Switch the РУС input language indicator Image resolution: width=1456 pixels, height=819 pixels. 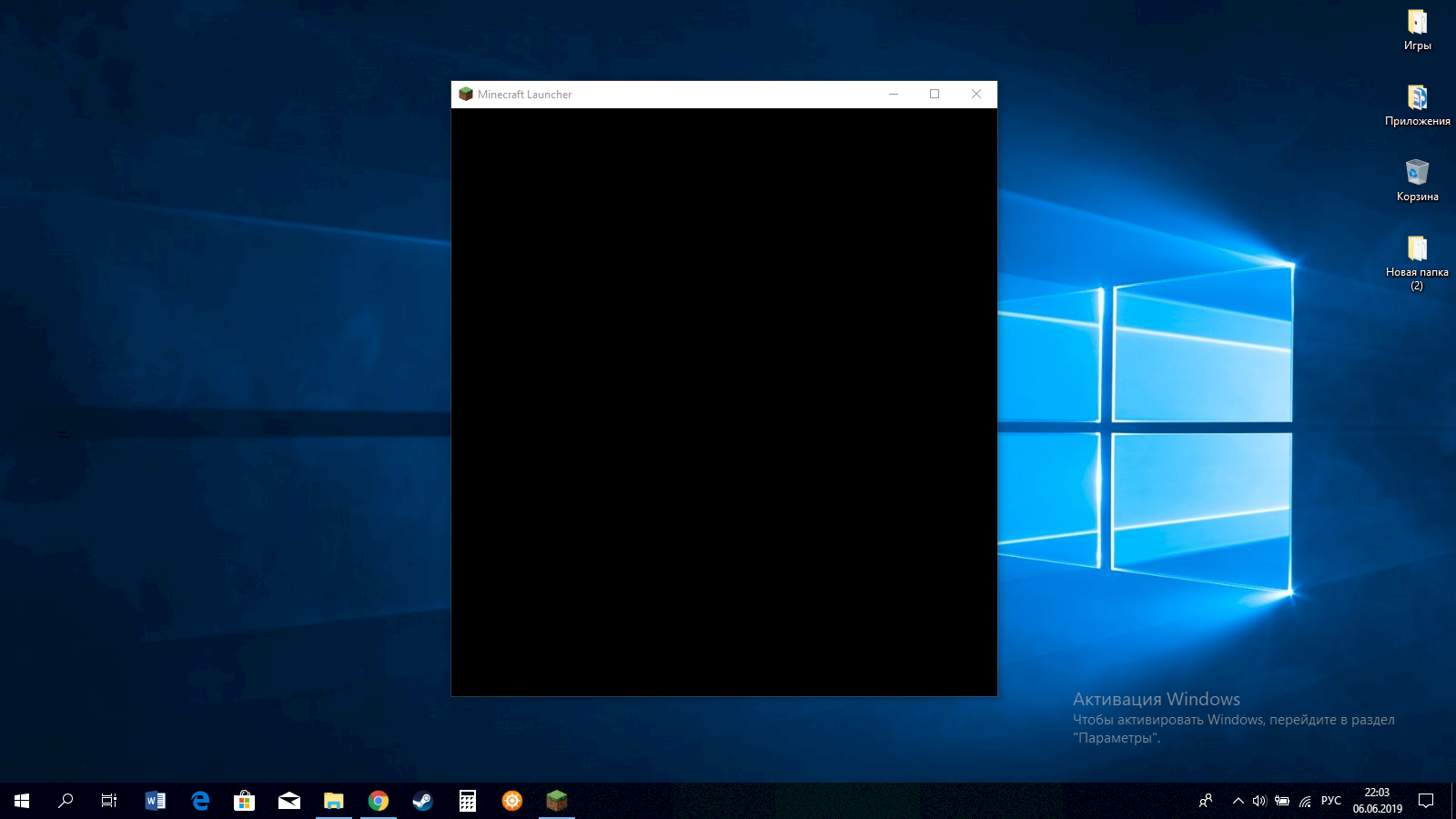(x=1330, y=801)
